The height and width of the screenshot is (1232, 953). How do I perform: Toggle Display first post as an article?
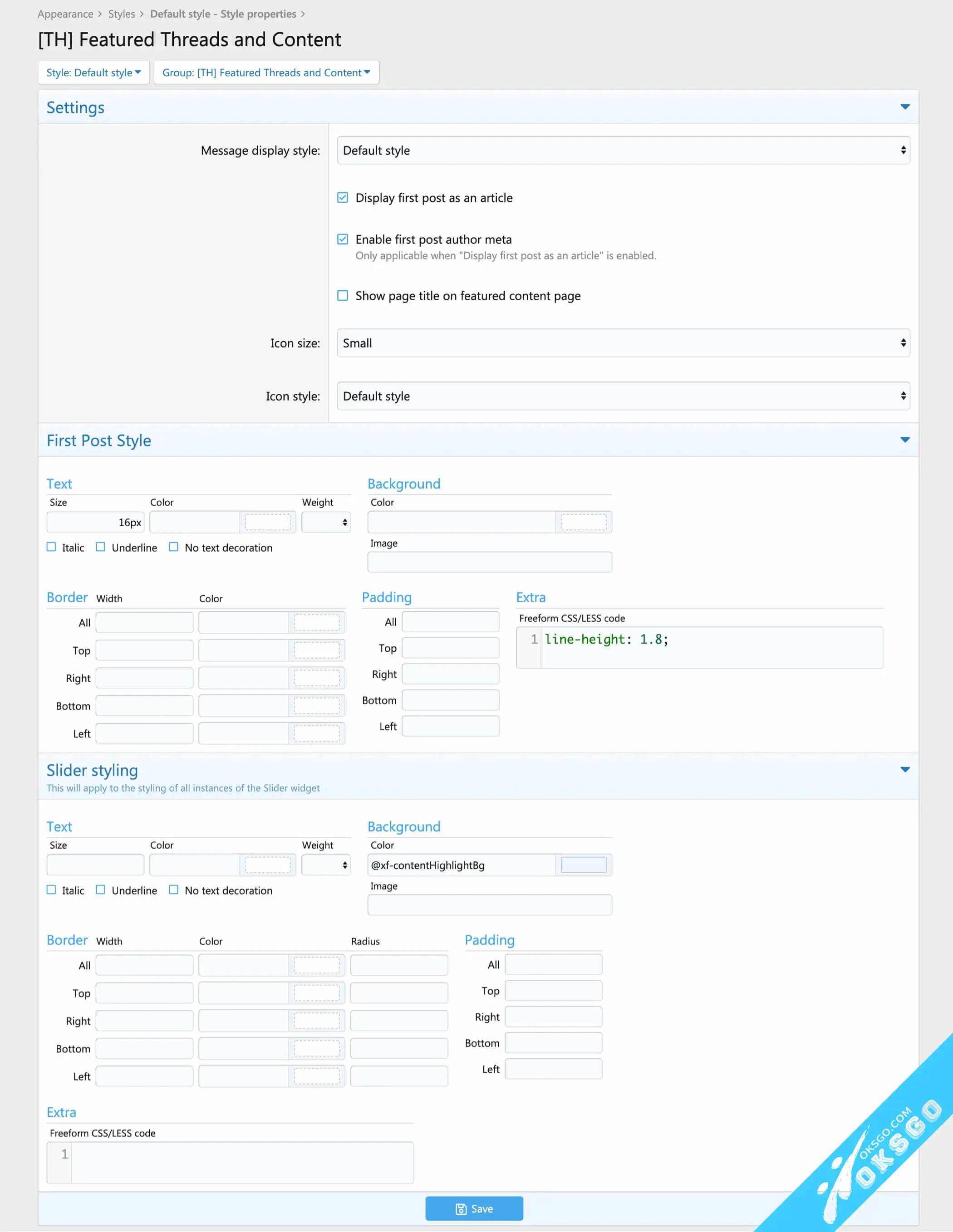[x=343, y=197]
